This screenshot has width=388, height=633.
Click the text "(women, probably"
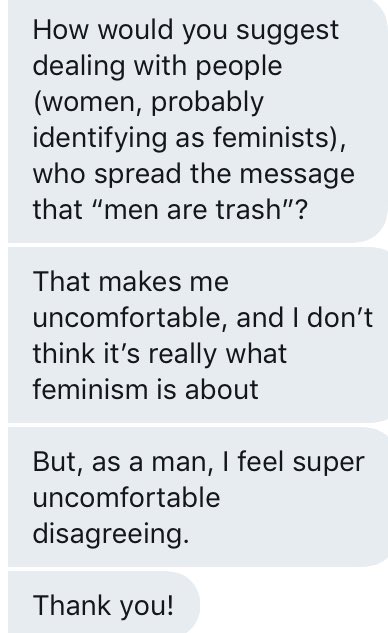(x=149, y=103)
